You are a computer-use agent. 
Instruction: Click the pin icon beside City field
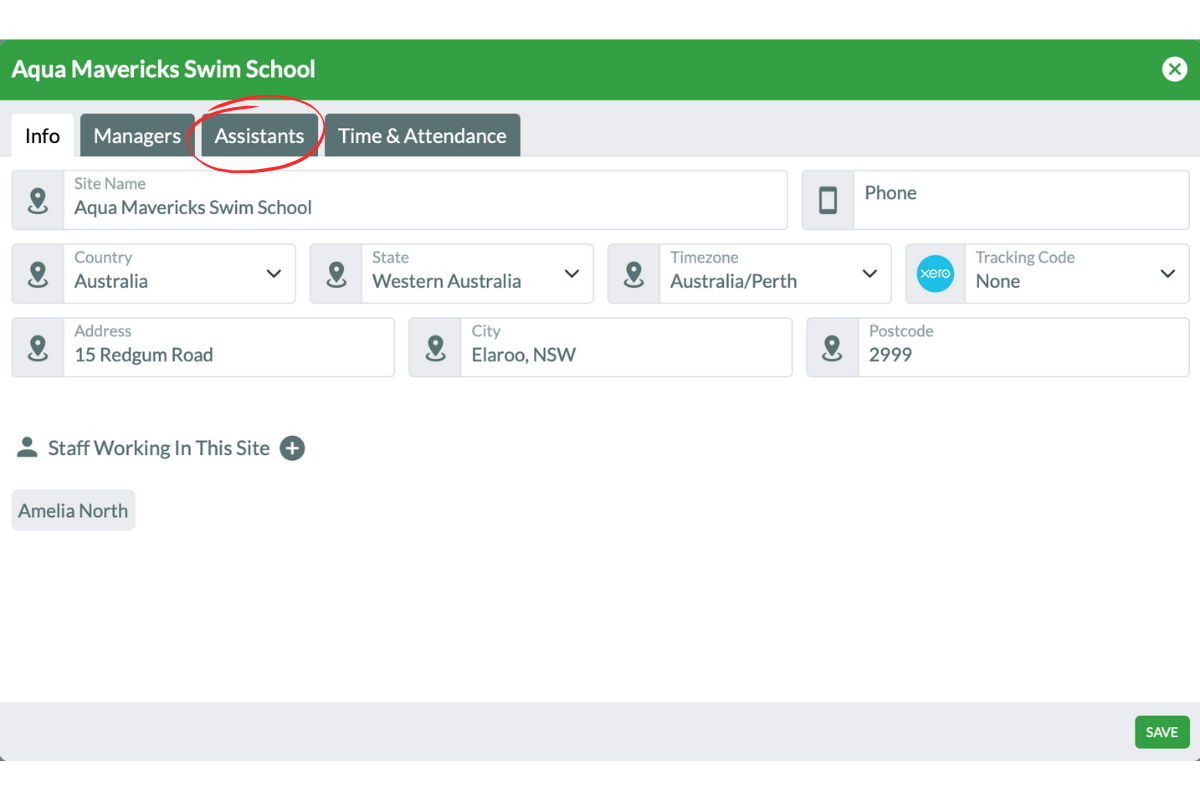[x=435, y=348]
